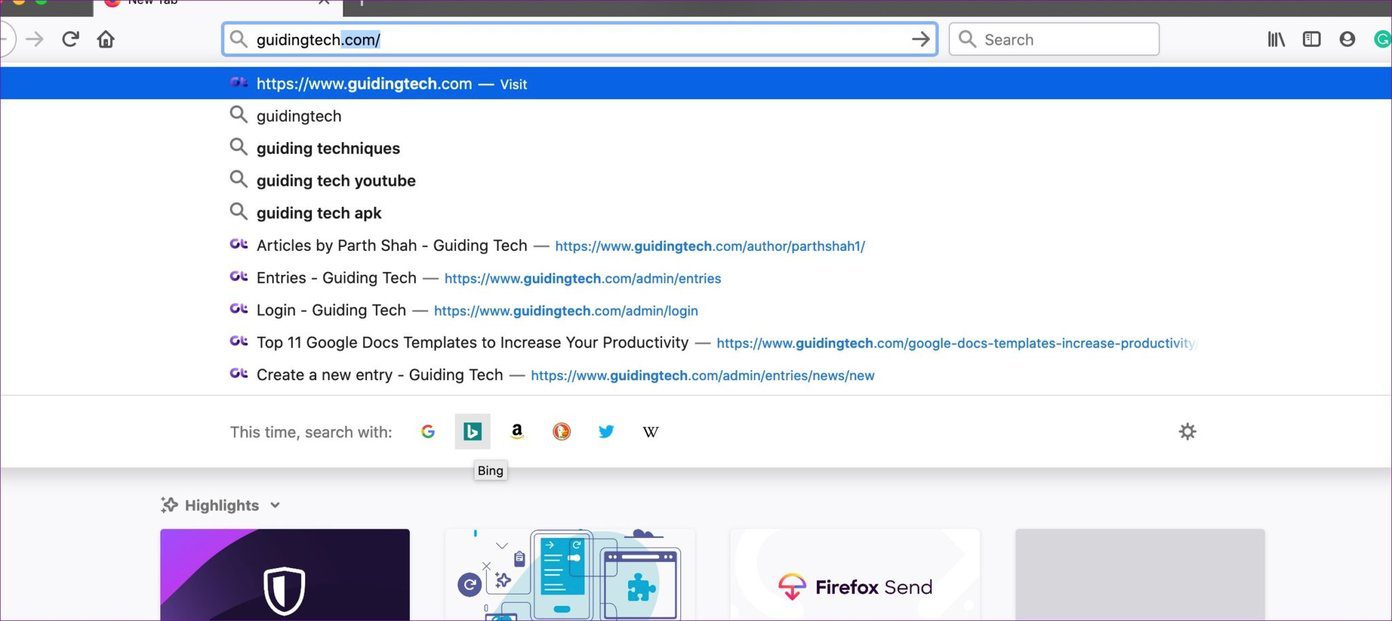Select the 'guidingtech' search suggestion

[x=696, y=116]
